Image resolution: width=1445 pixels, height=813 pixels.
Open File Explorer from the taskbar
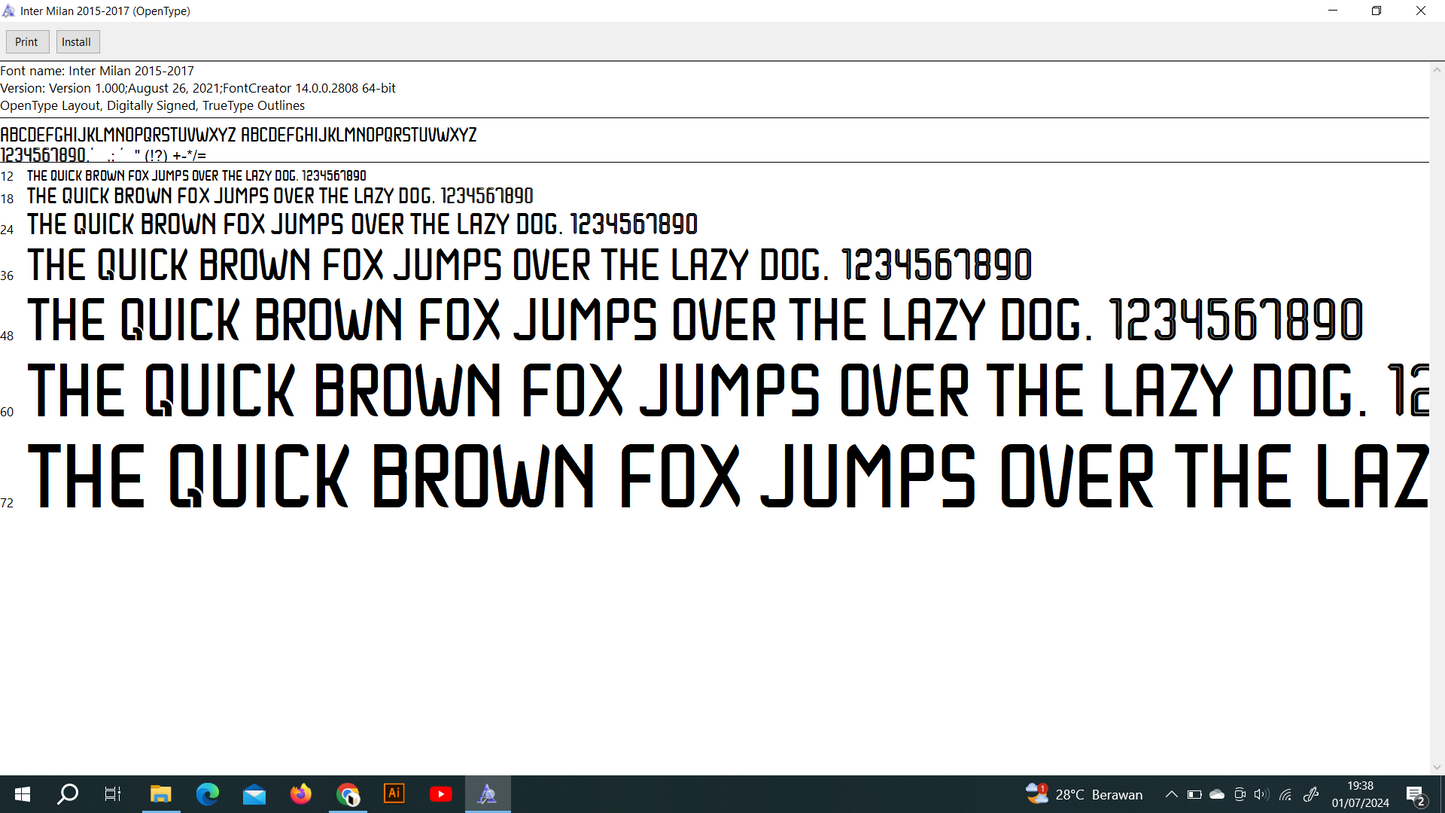(161, 794)
